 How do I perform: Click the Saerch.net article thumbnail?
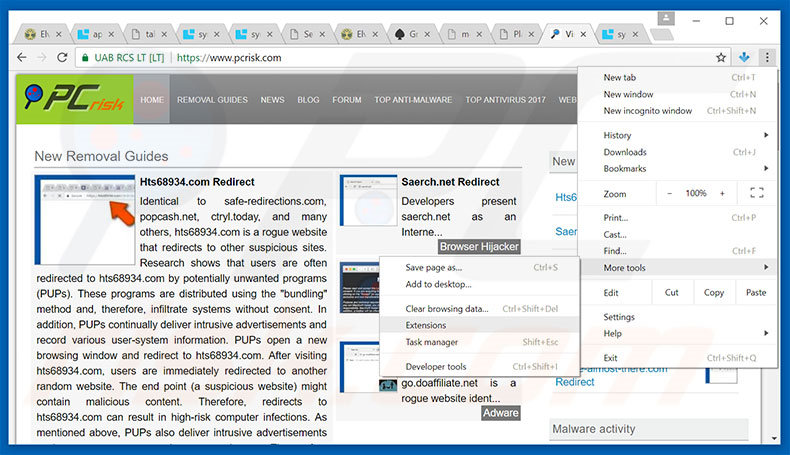(368, 200)
